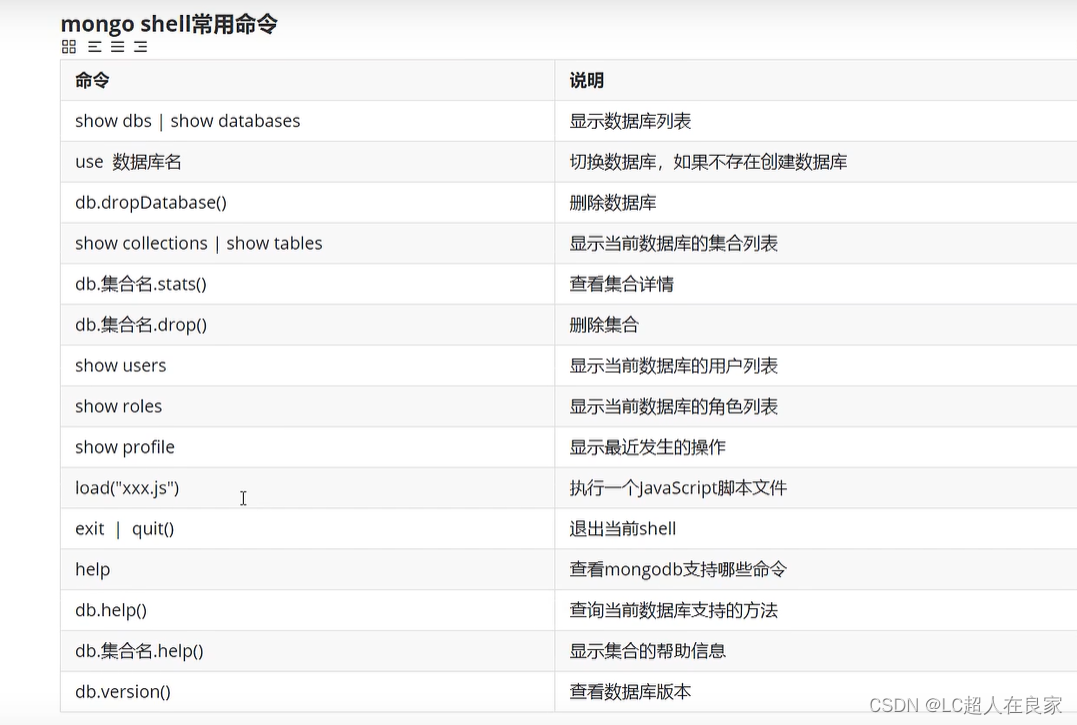Click the 'db.help()' cell
Viewport: 1077px width, 725px height.
click(x=308, y=610)
